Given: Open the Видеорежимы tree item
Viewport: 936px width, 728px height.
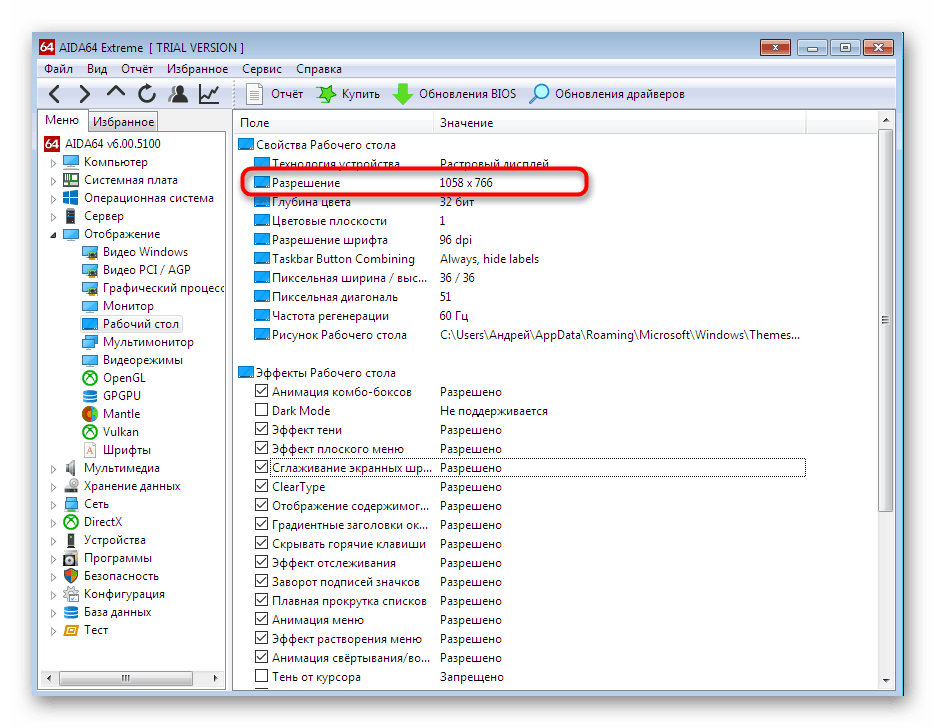Looking at the screenshot, I should (132, 360).
